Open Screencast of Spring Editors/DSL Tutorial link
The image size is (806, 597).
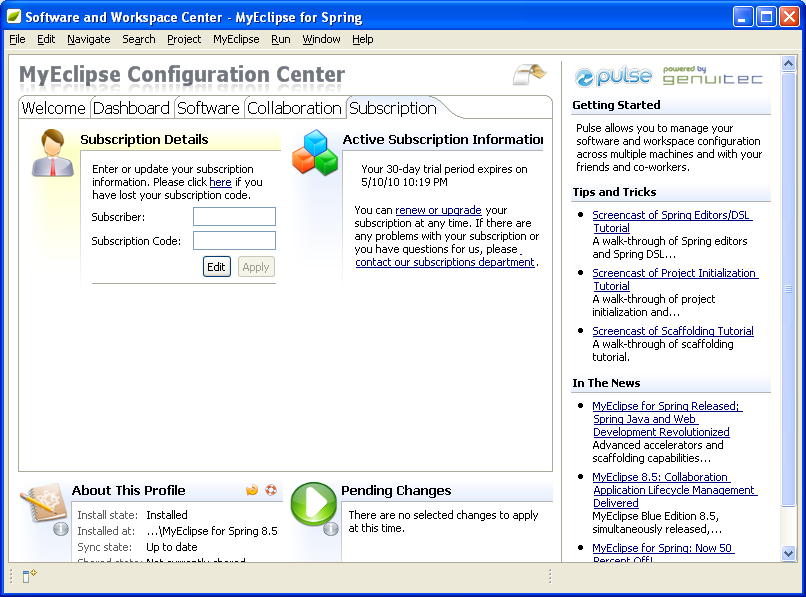click(672, 221)
